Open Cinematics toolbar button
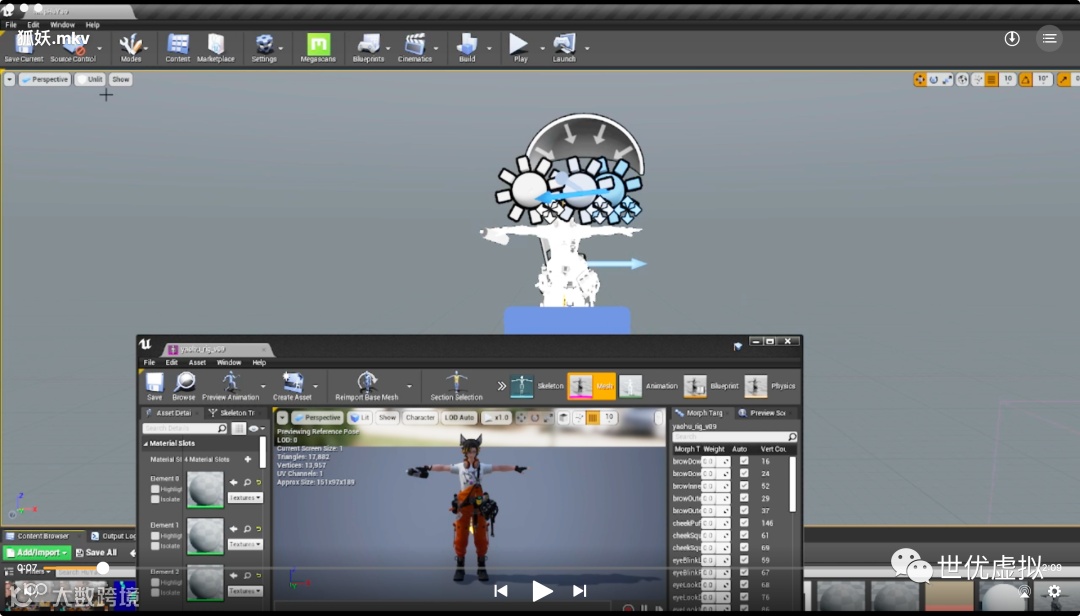This screenshot has width=1080, height=616. 415,48
